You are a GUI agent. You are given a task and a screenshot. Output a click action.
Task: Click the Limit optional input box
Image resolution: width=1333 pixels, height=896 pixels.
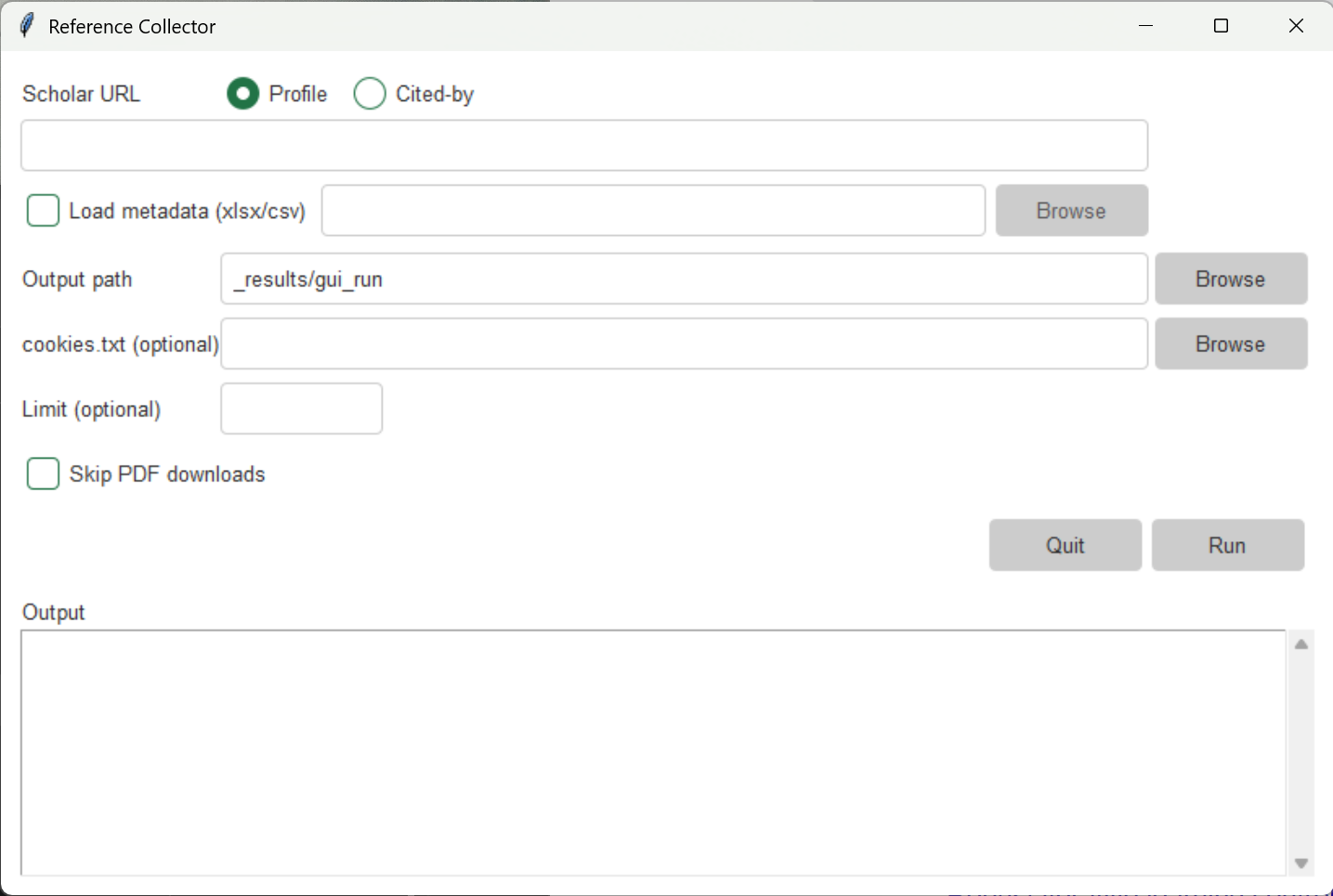tap(301, 409)
